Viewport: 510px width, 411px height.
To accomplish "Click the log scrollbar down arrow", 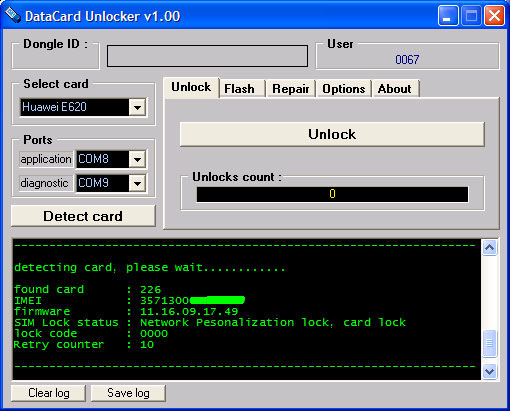I will 489,371.
